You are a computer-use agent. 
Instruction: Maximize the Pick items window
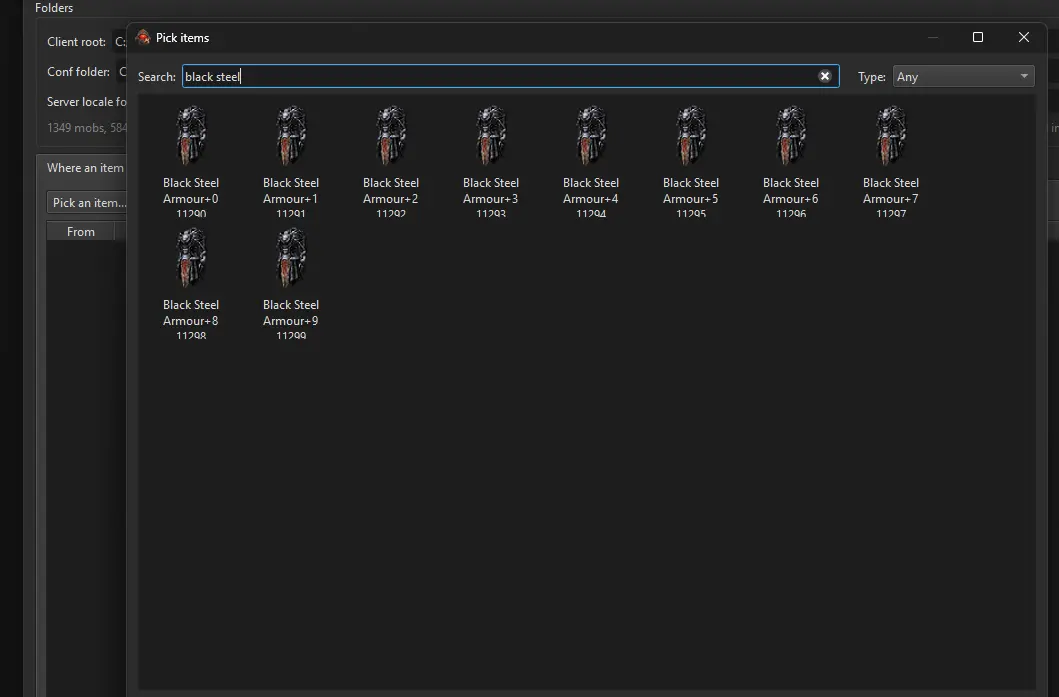click(x=977, y=37)
